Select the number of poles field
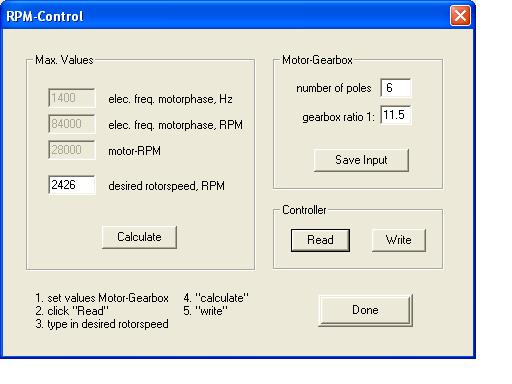The height and width of the screenshot is (384, 512). (x=396, y=88)
